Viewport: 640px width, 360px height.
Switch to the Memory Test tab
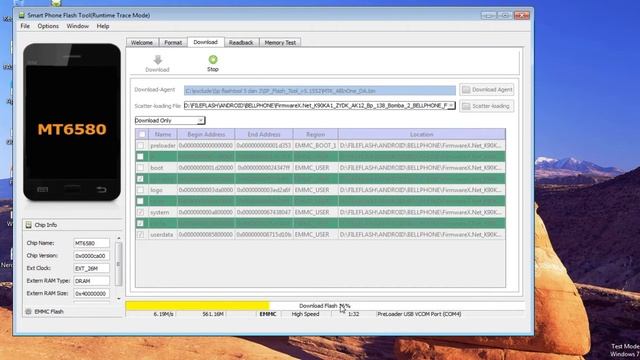[x=280, y=42]
